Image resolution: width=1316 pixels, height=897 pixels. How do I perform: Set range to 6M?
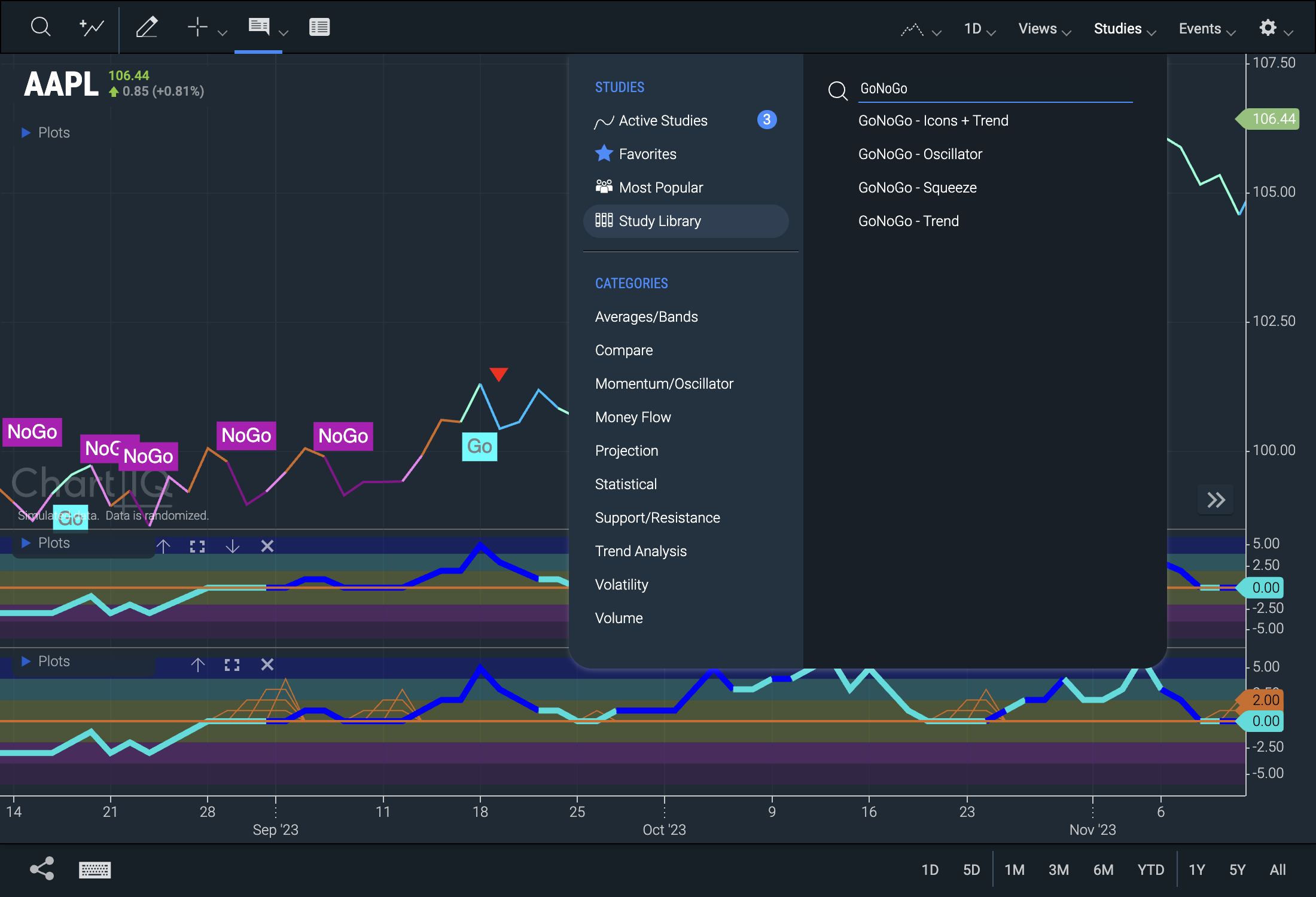1103,870
